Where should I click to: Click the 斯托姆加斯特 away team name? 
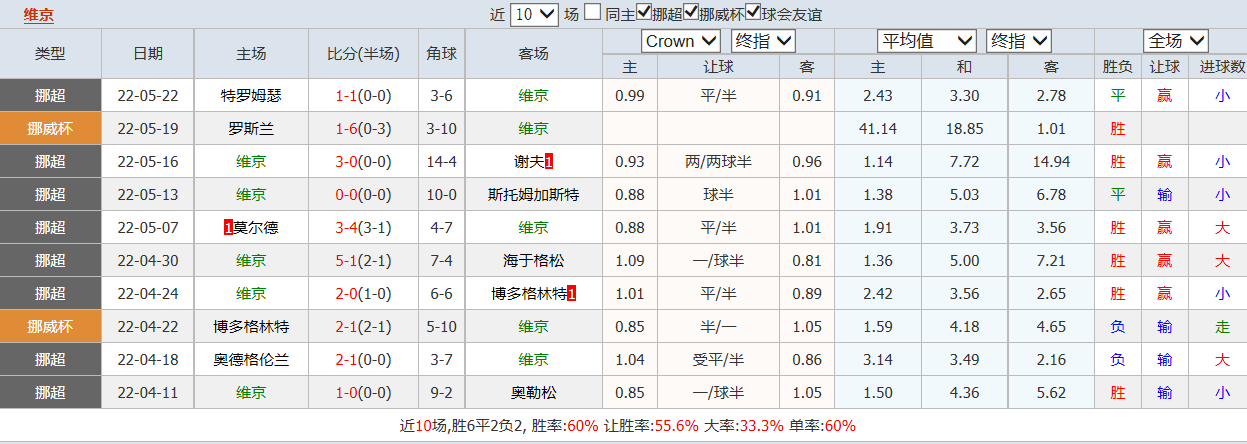pos(533,195)
